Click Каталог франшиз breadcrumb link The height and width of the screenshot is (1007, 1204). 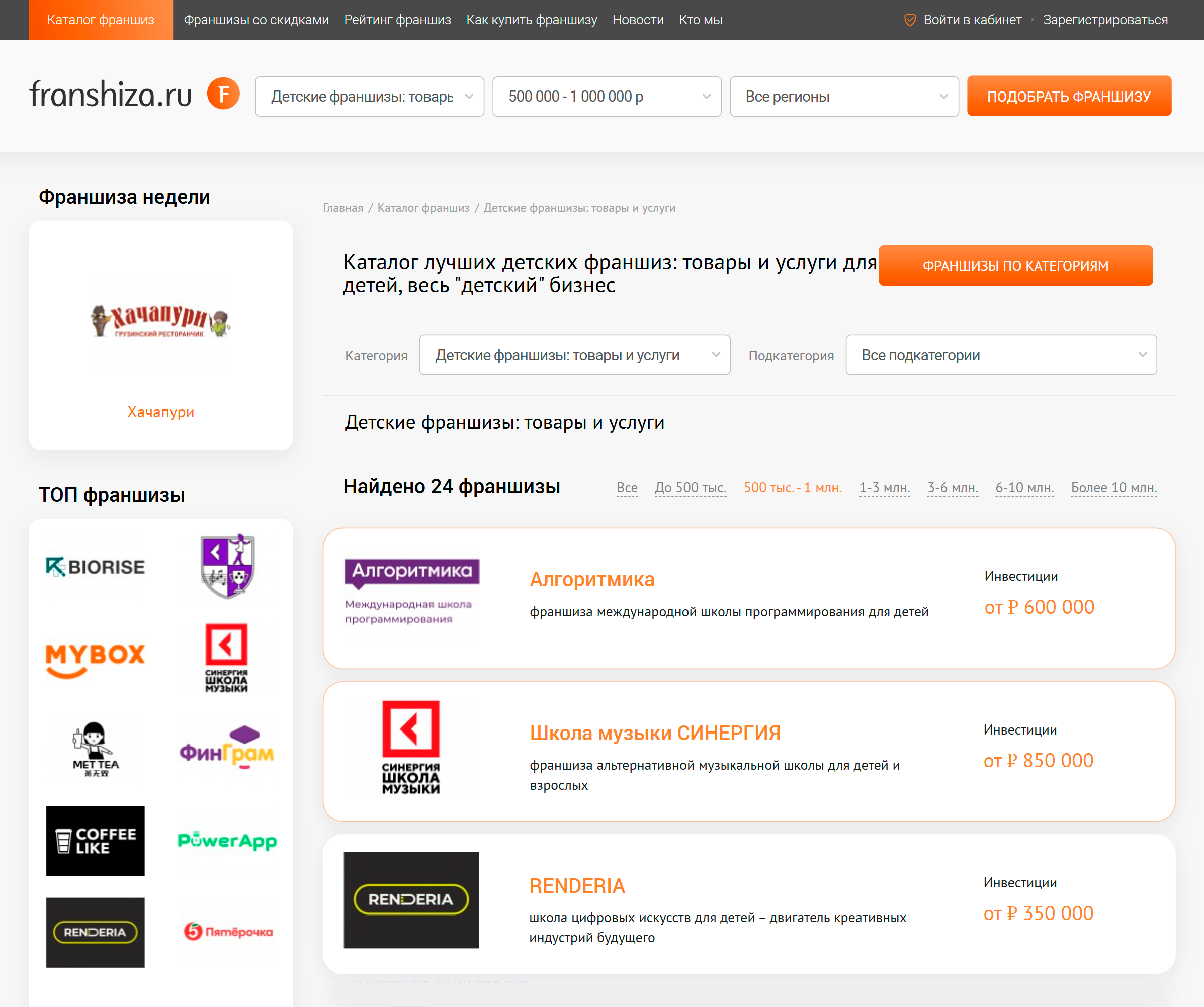[423, 208]
